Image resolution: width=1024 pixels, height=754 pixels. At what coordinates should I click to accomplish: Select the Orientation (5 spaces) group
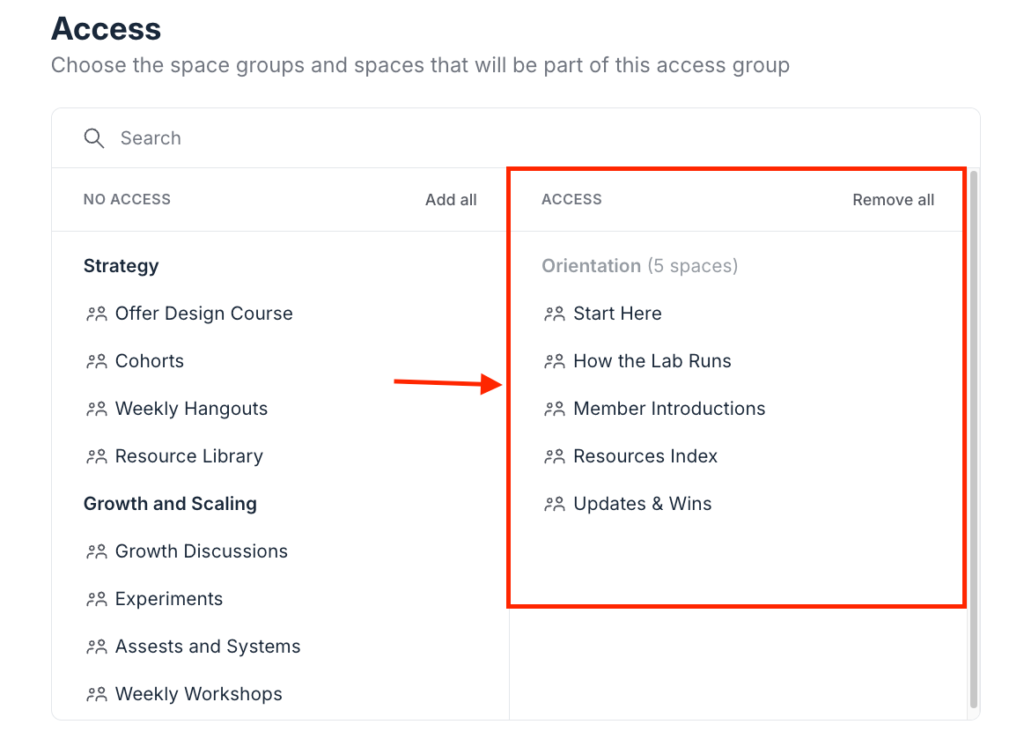(639, 266)
